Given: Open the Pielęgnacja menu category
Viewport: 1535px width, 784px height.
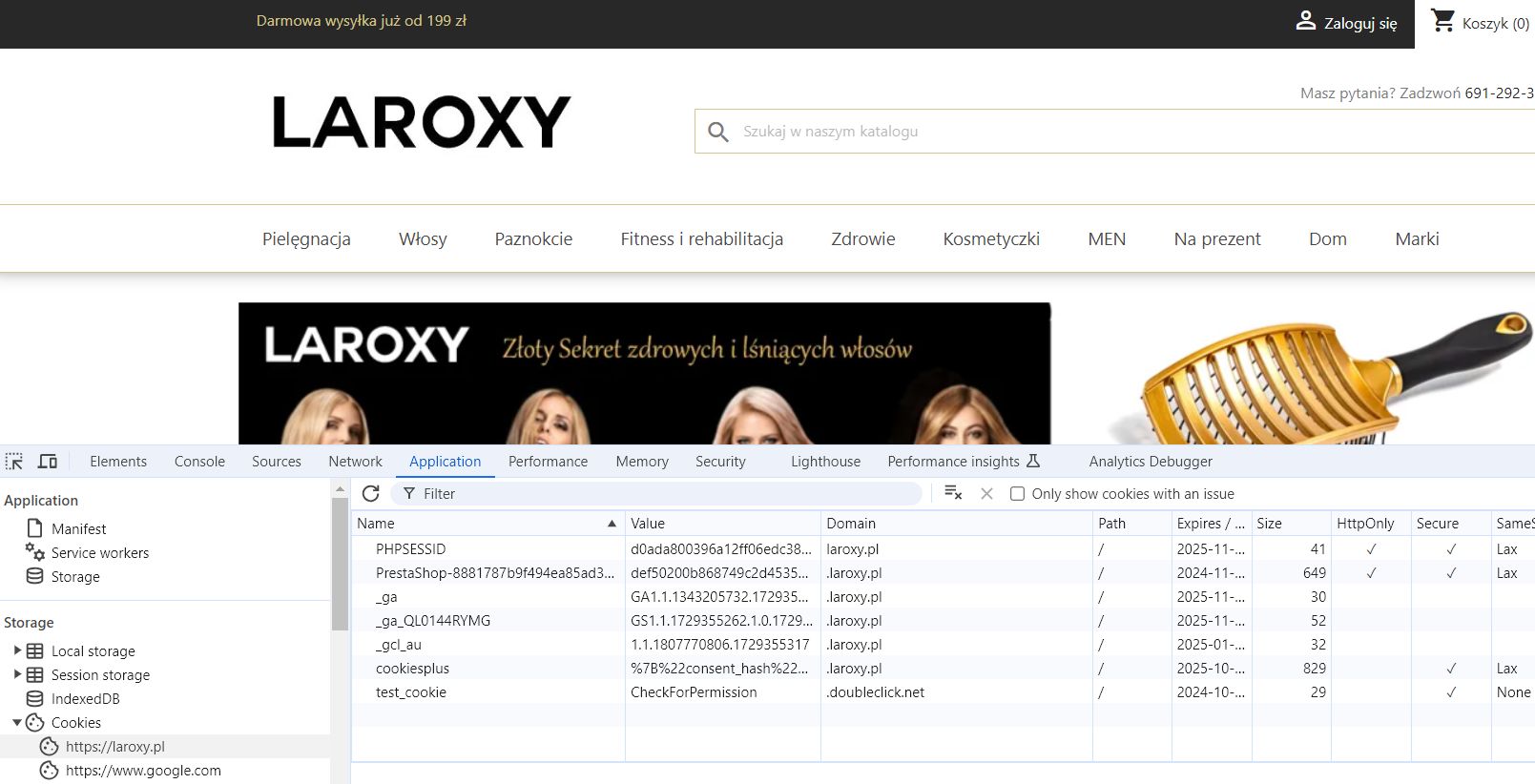Looking at the screenshot, I should (306, 239).
